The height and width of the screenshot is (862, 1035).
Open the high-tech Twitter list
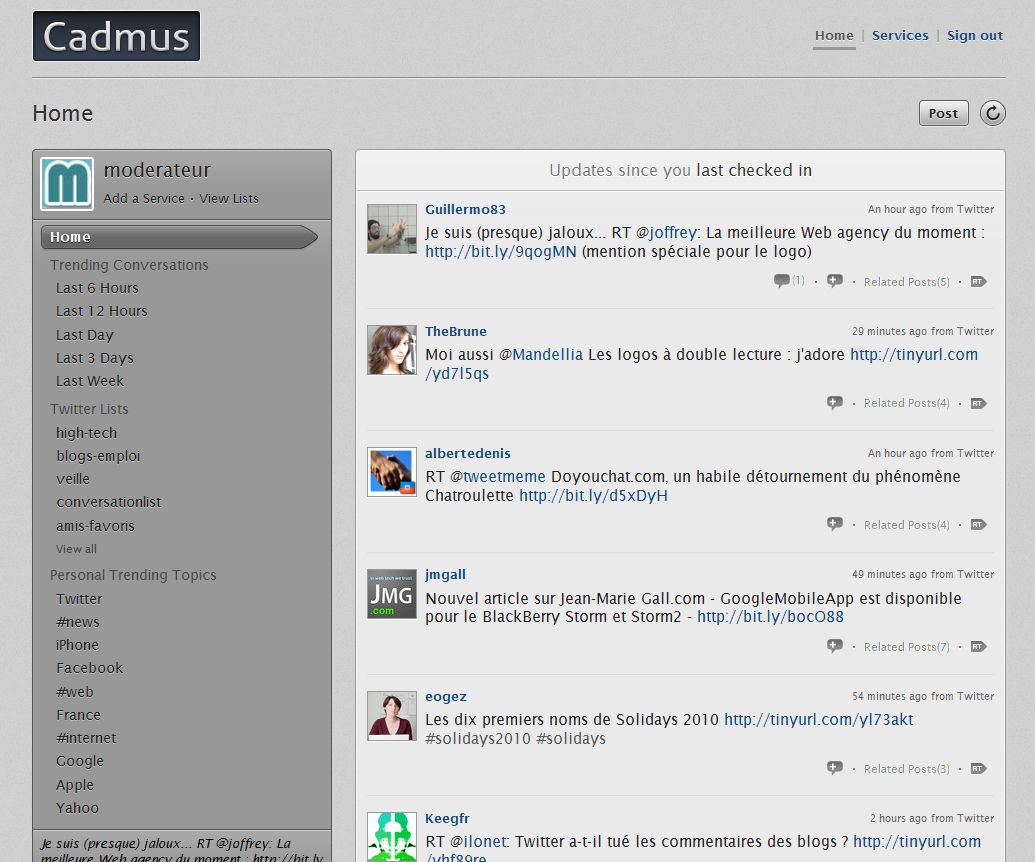(86, 433)
